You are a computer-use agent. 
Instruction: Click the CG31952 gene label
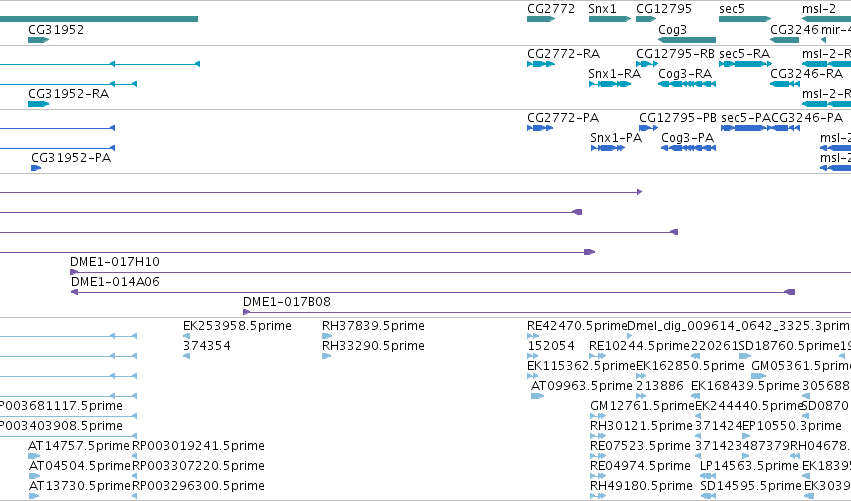[56, 29]
